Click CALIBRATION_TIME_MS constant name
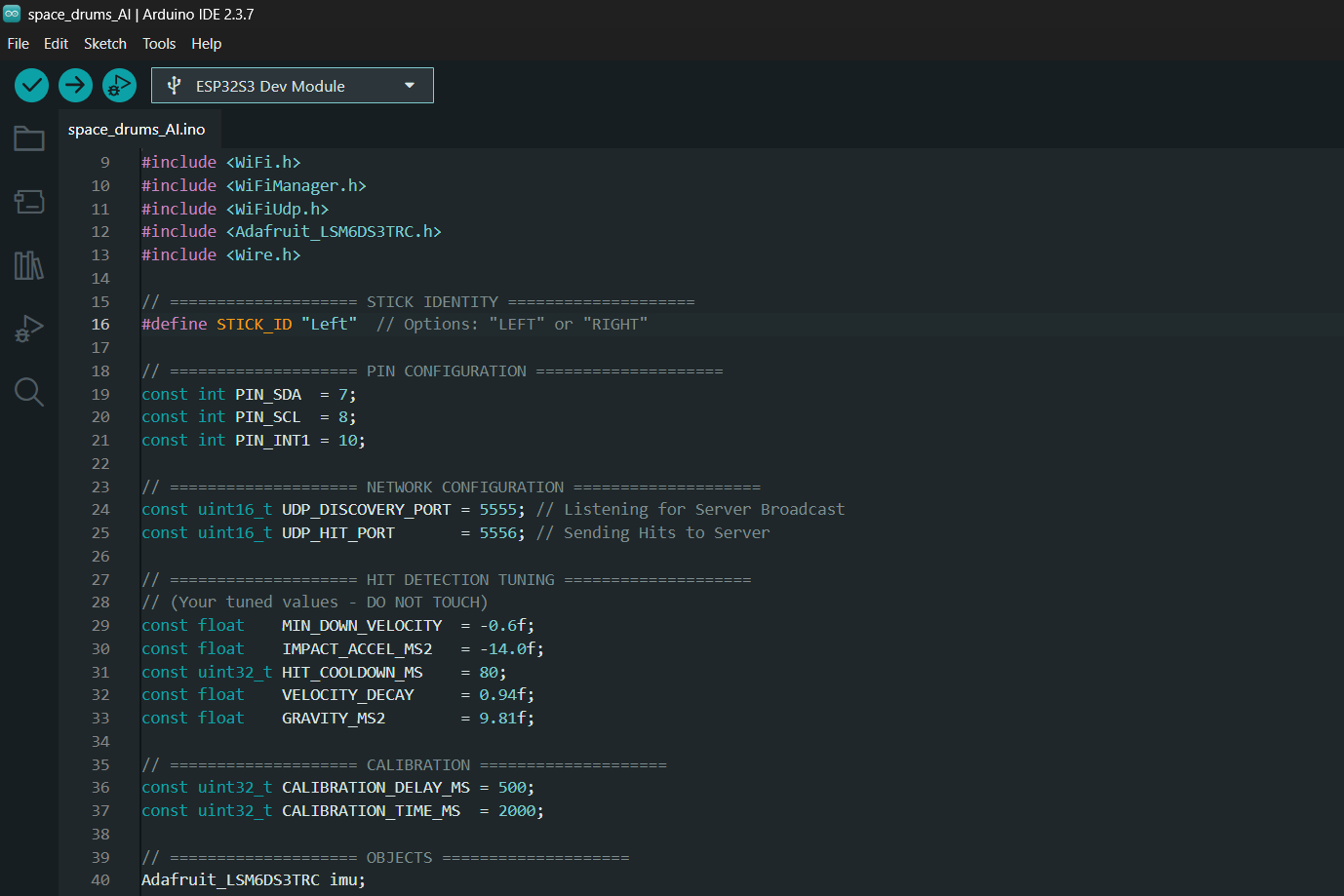The height and width of the screenshot is (896, 1344). (372, 811)
